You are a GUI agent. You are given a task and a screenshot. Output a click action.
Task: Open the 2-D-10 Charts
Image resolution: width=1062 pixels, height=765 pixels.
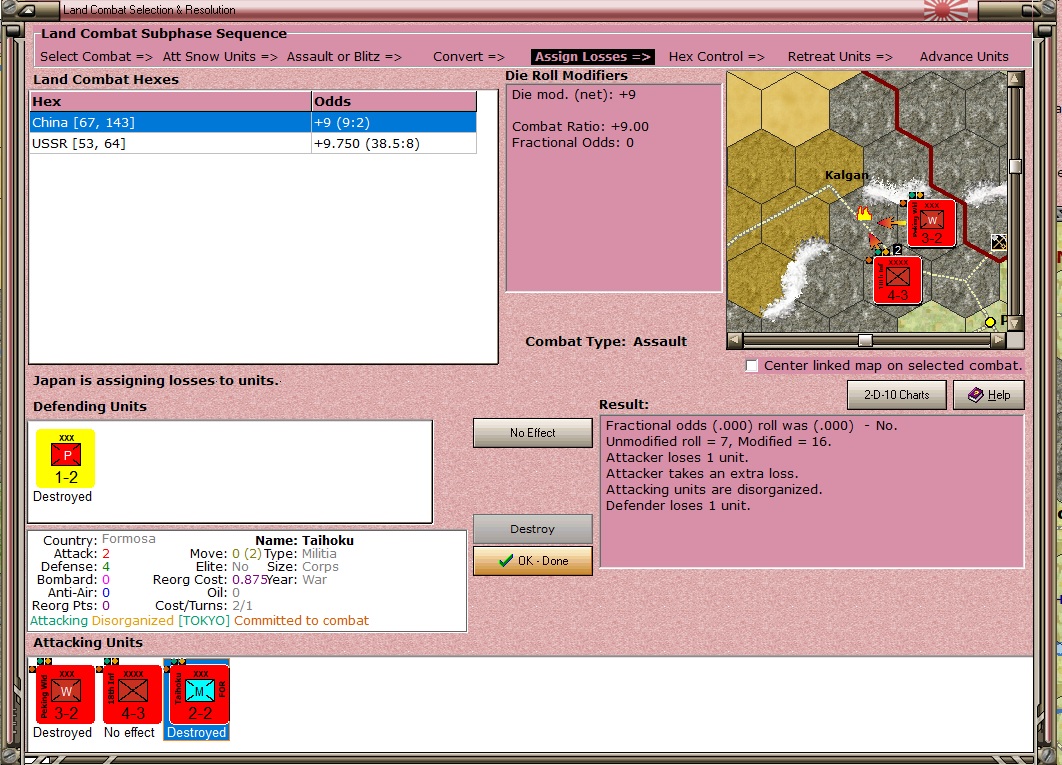click(896, 395)
